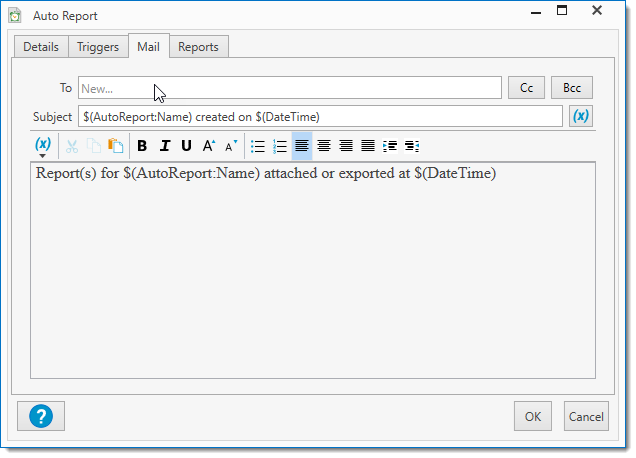Click into the To recipient field
Screen dimensions: 636x458
click(290, 88)
